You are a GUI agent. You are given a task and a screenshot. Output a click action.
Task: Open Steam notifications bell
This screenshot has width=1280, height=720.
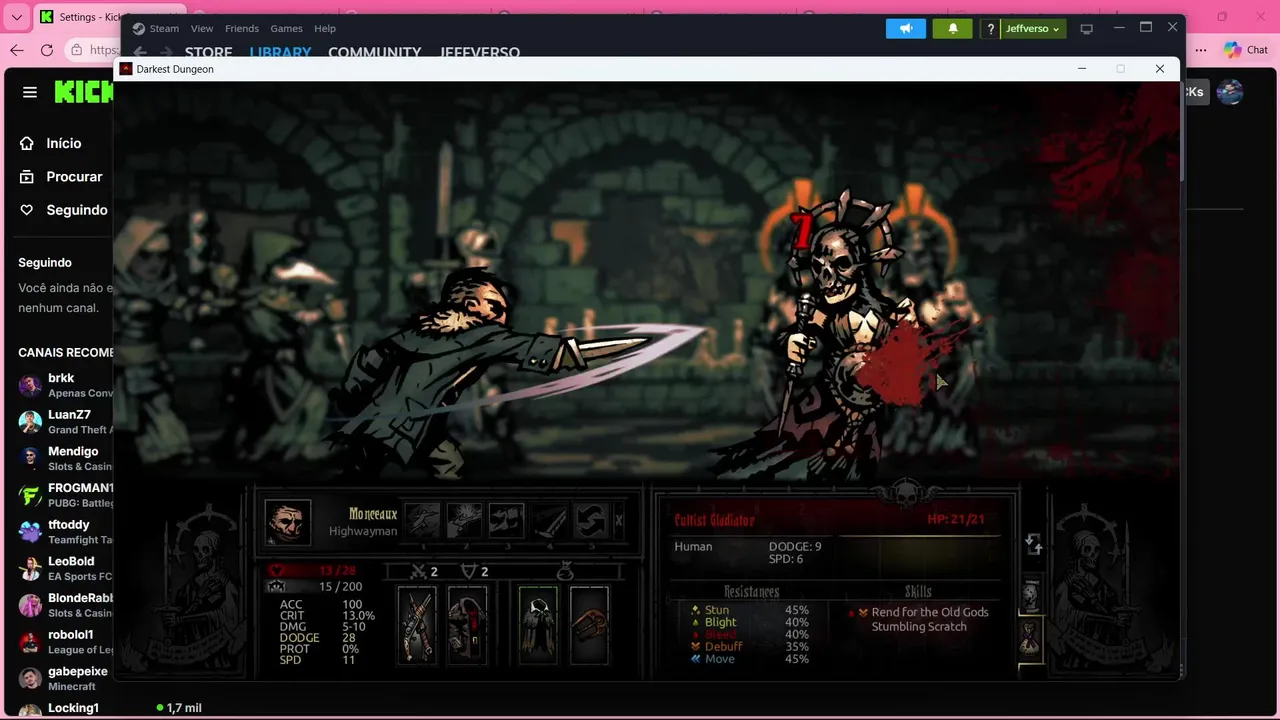[x=953, y=28]
